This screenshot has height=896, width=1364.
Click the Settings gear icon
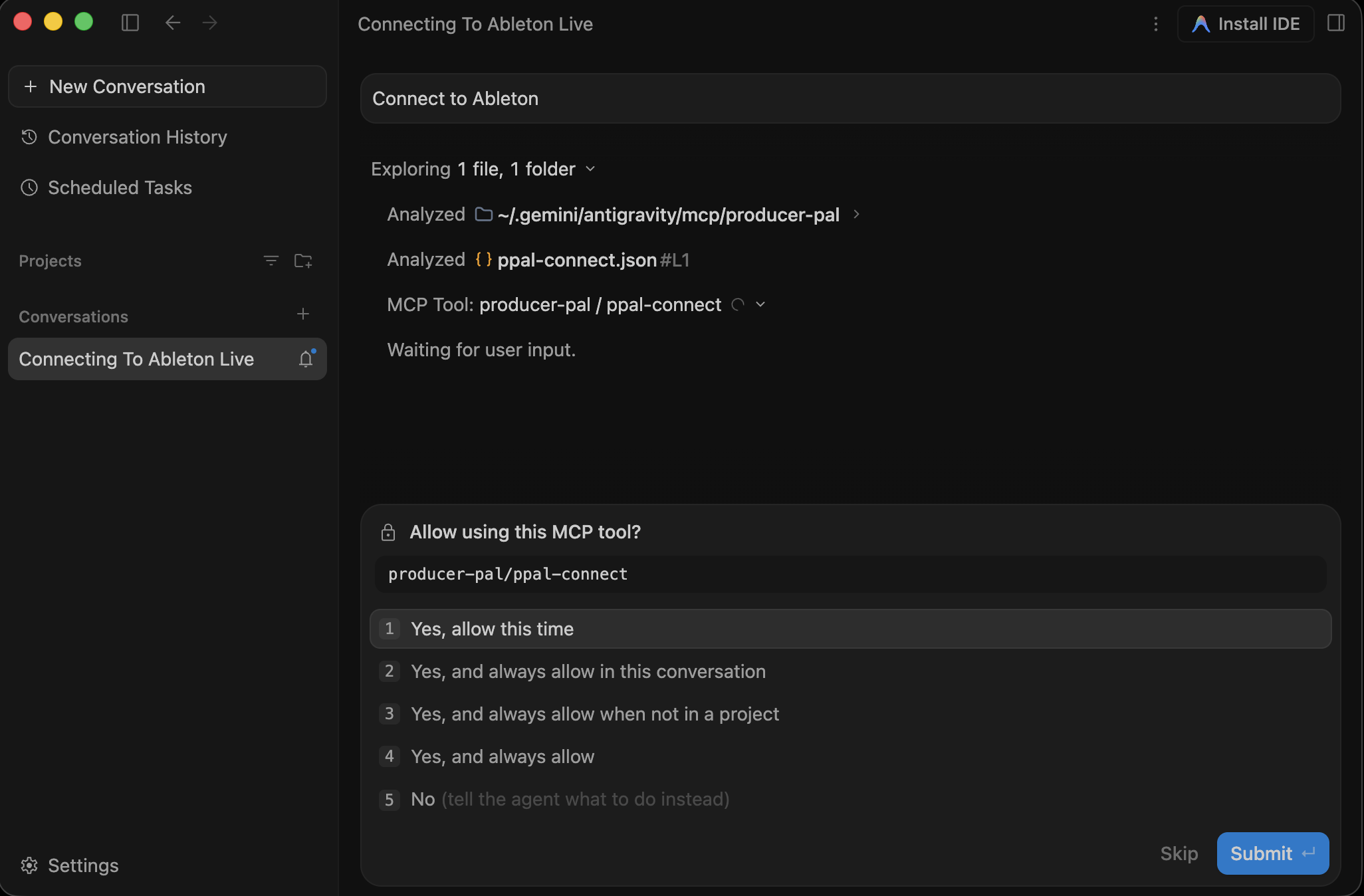(x=29, y=865)
